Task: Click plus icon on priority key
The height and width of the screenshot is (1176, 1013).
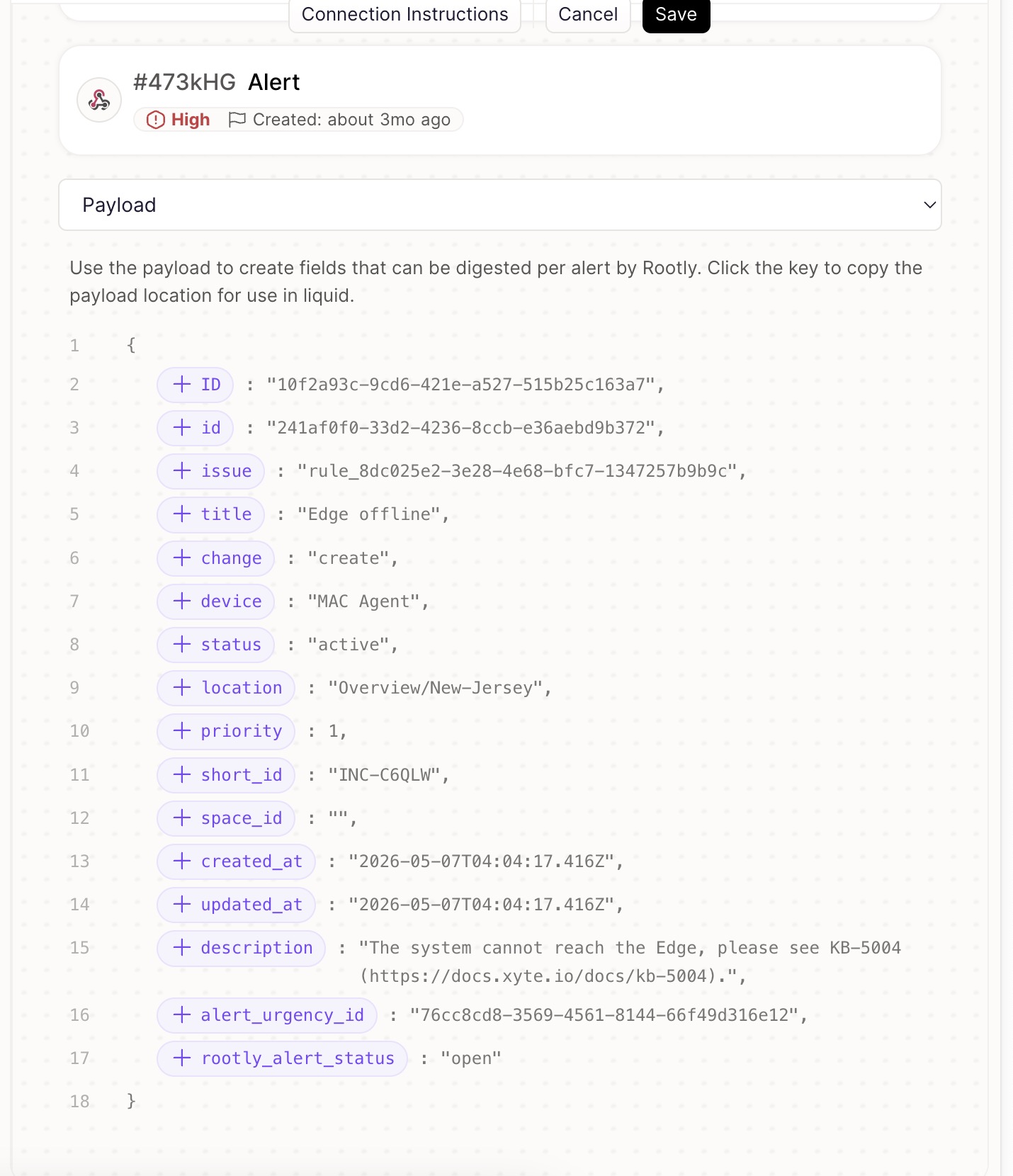Action: (182, 730)
